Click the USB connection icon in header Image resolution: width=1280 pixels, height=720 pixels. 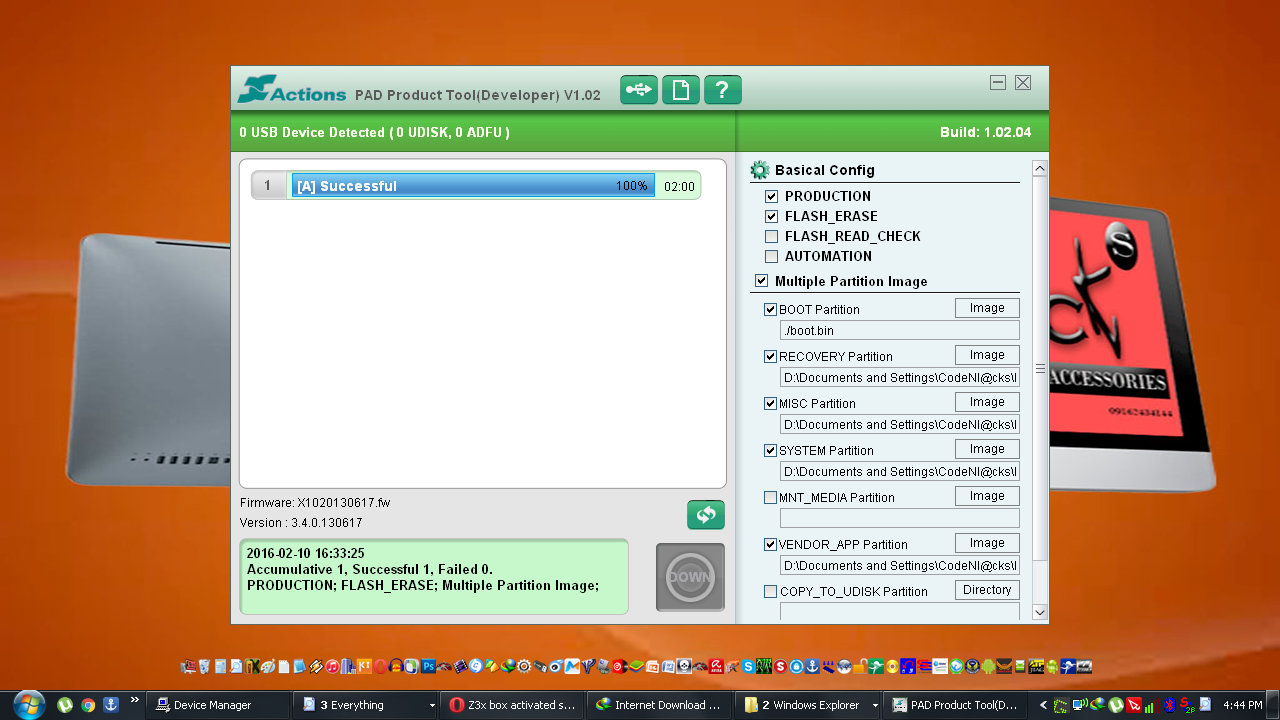click(638, 90)
